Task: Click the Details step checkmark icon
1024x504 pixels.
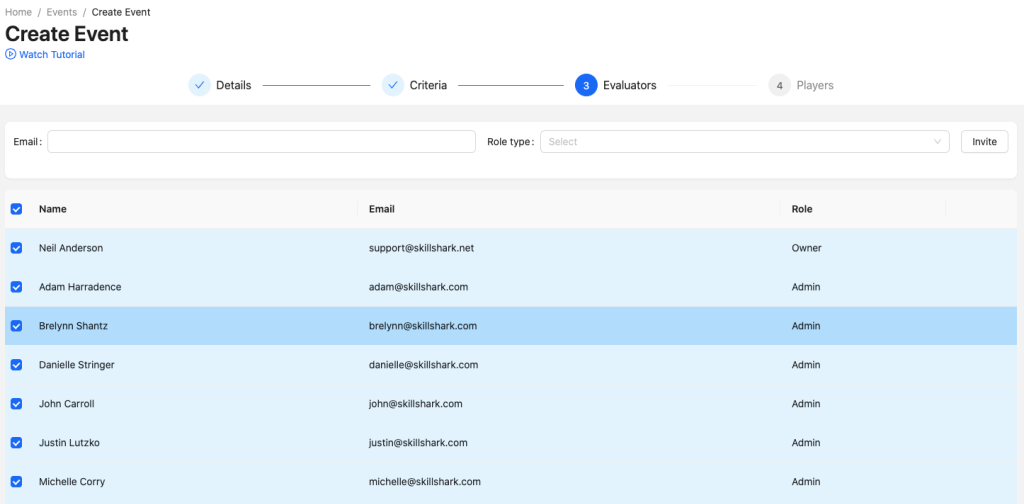Action: pyautogui.click(x=199, y=85)
